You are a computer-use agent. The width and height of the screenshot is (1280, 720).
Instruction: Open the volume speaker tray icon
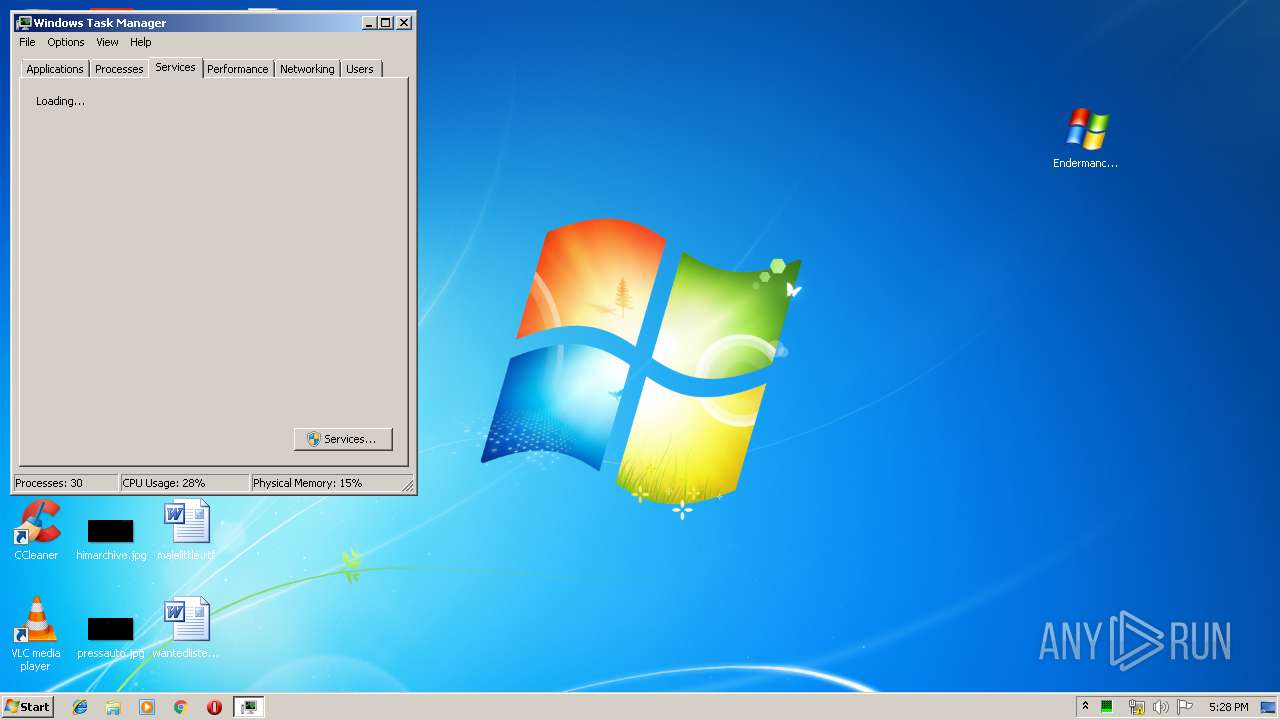1161,707
